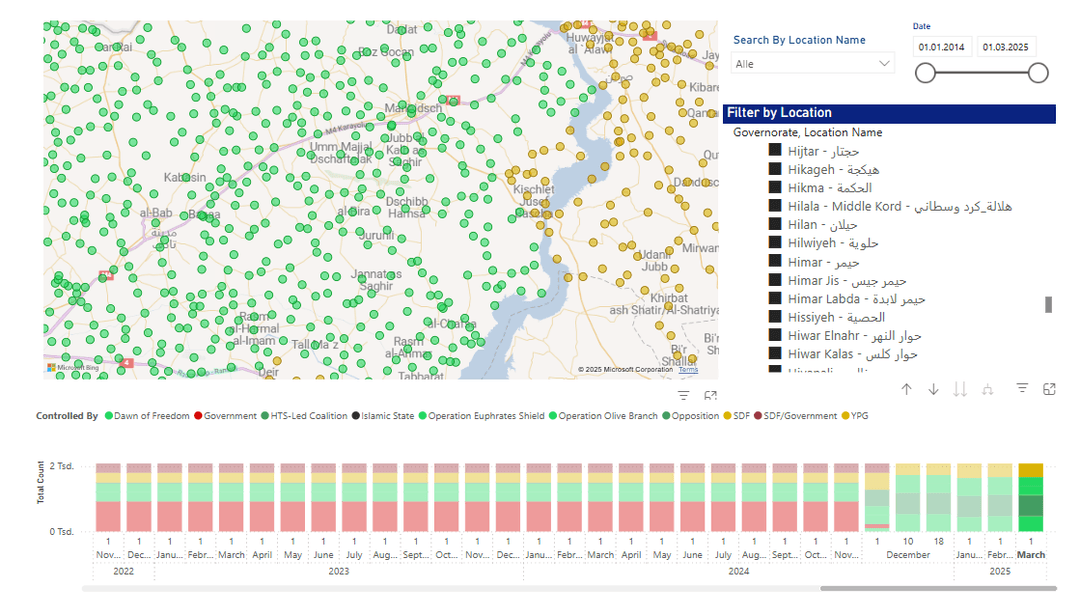Tick the Himar Labda checkbox
This screenshot has width=1080, height=593.
click(774, 299)
